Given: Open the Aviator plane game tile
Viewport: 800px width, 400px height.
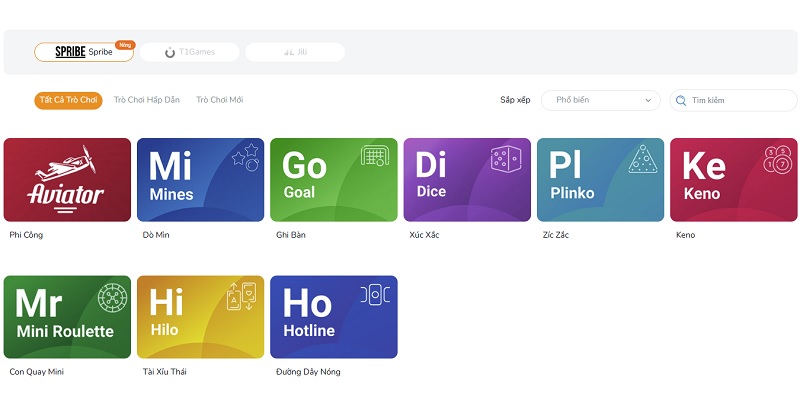Looking at the screenshot, I should click(67, 180).
